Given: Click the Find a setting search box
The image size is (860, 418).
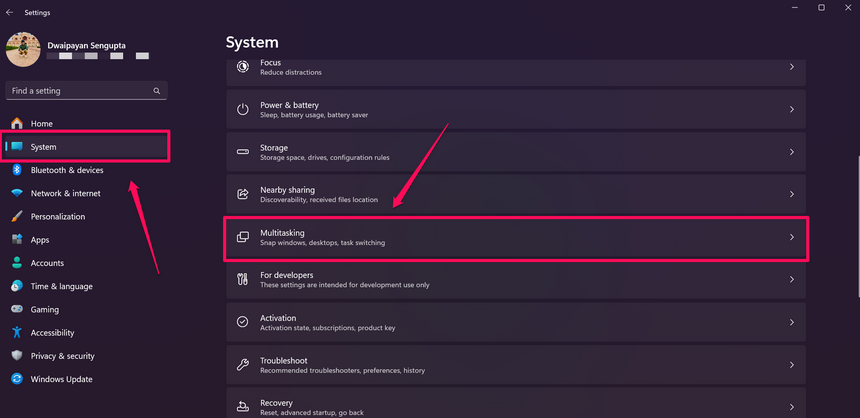Looking at the screenshot, I should [x=78, y=91].
